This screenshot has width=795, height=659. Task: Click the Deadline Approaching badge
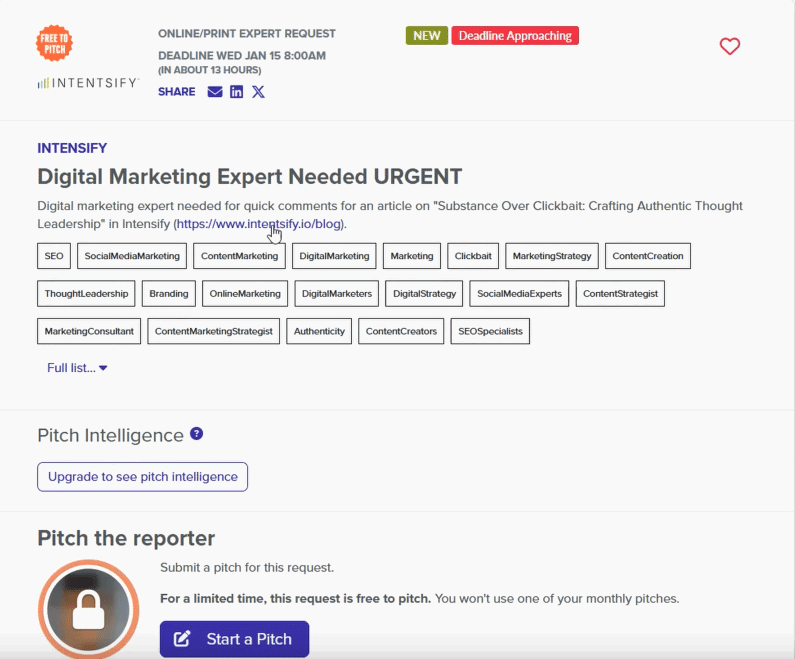pyautogui.click(x=515, y=35)
